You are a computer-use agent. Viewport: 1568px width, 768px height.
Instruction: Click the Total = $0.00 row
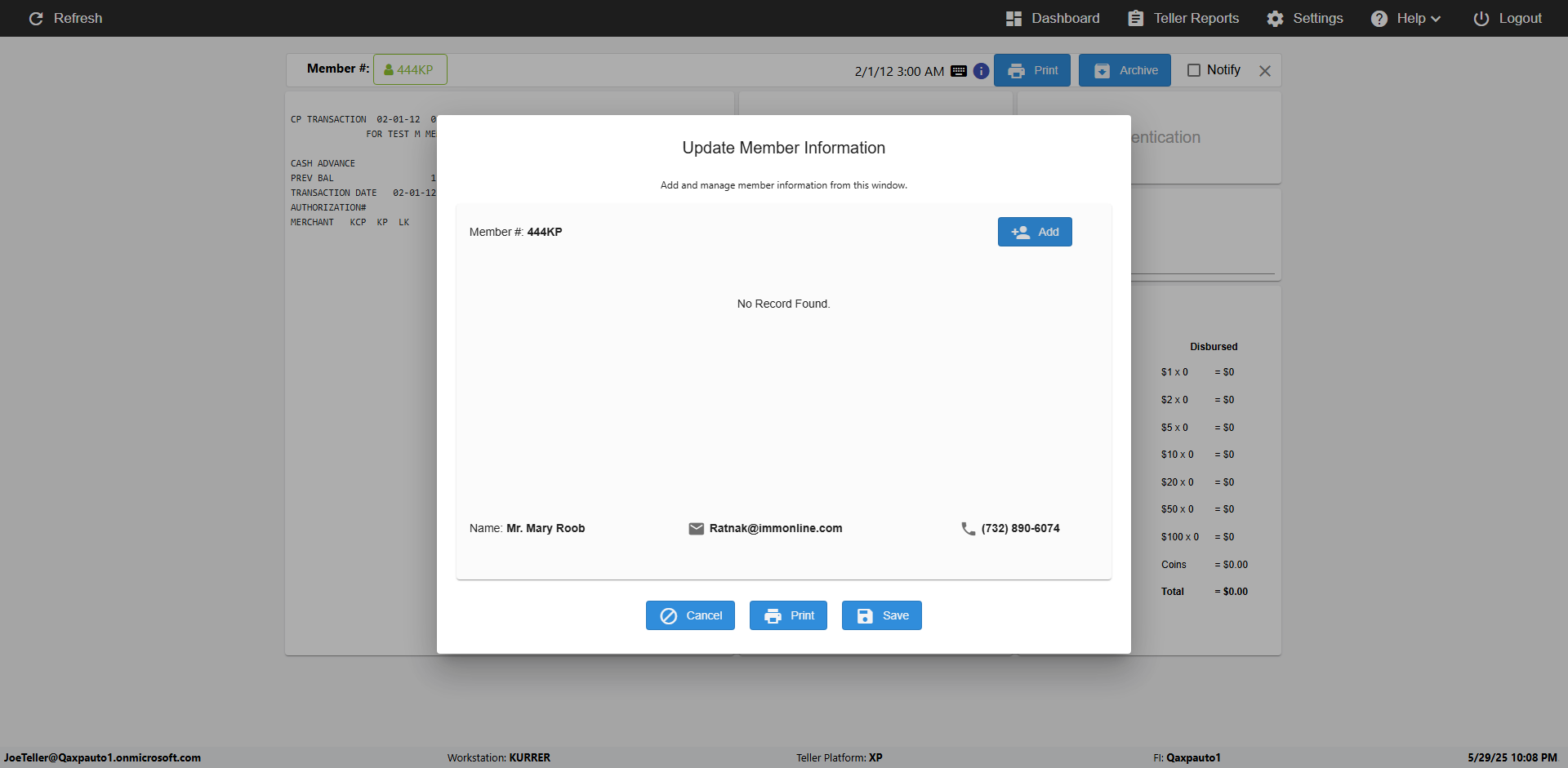coord(1205,592)
